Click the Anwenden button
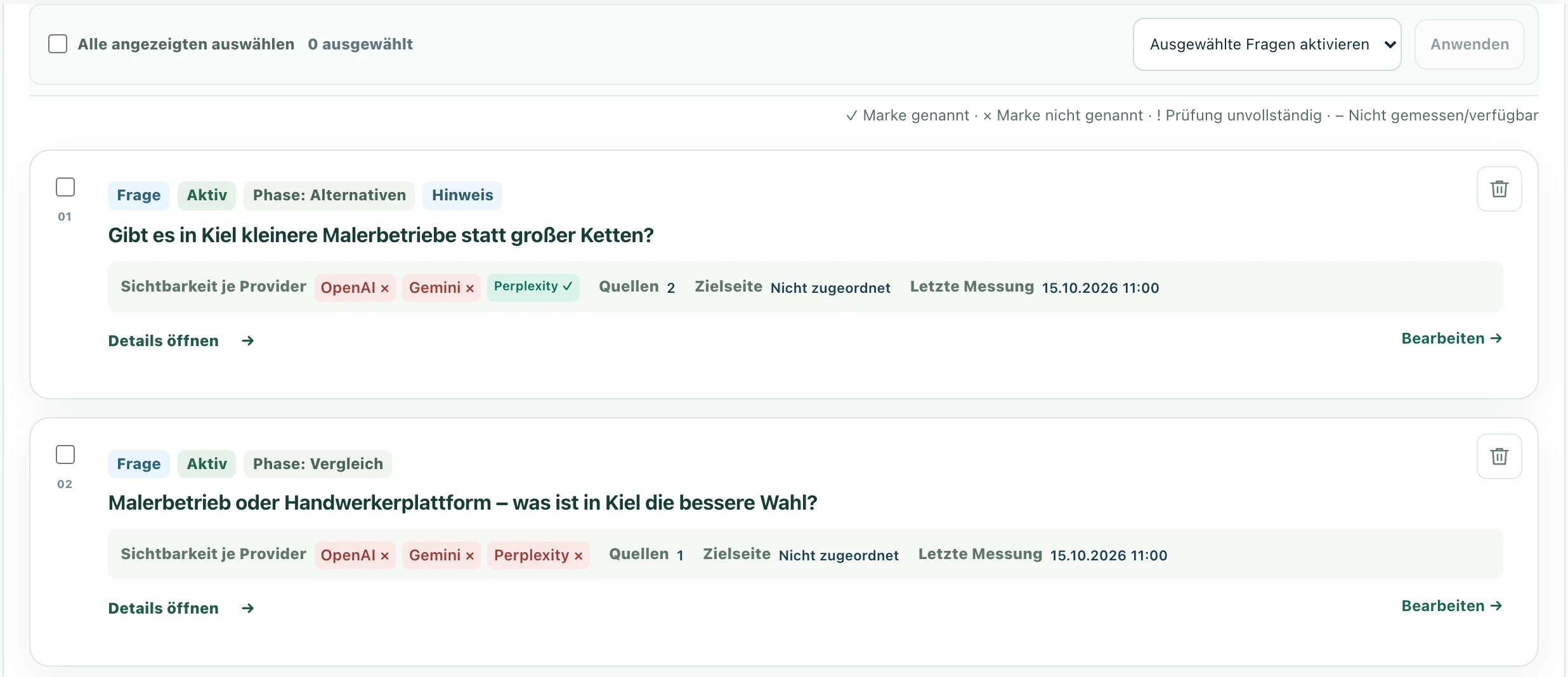 point(1469,44)
